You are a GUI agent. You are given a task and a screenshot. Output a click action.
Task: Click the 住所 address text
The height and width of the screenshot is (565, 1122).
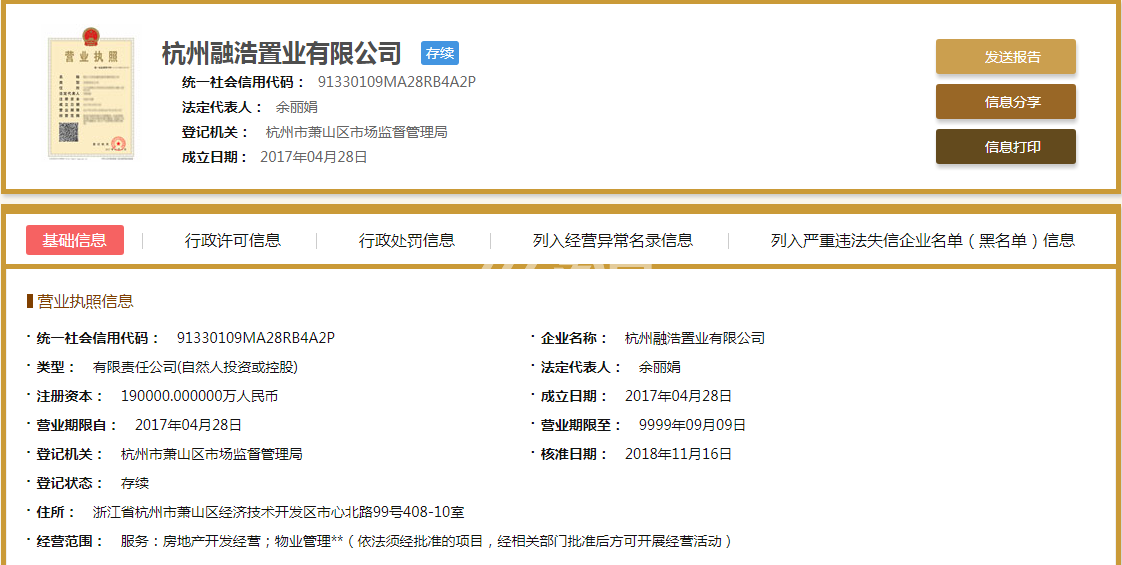[x=279, y=512]
